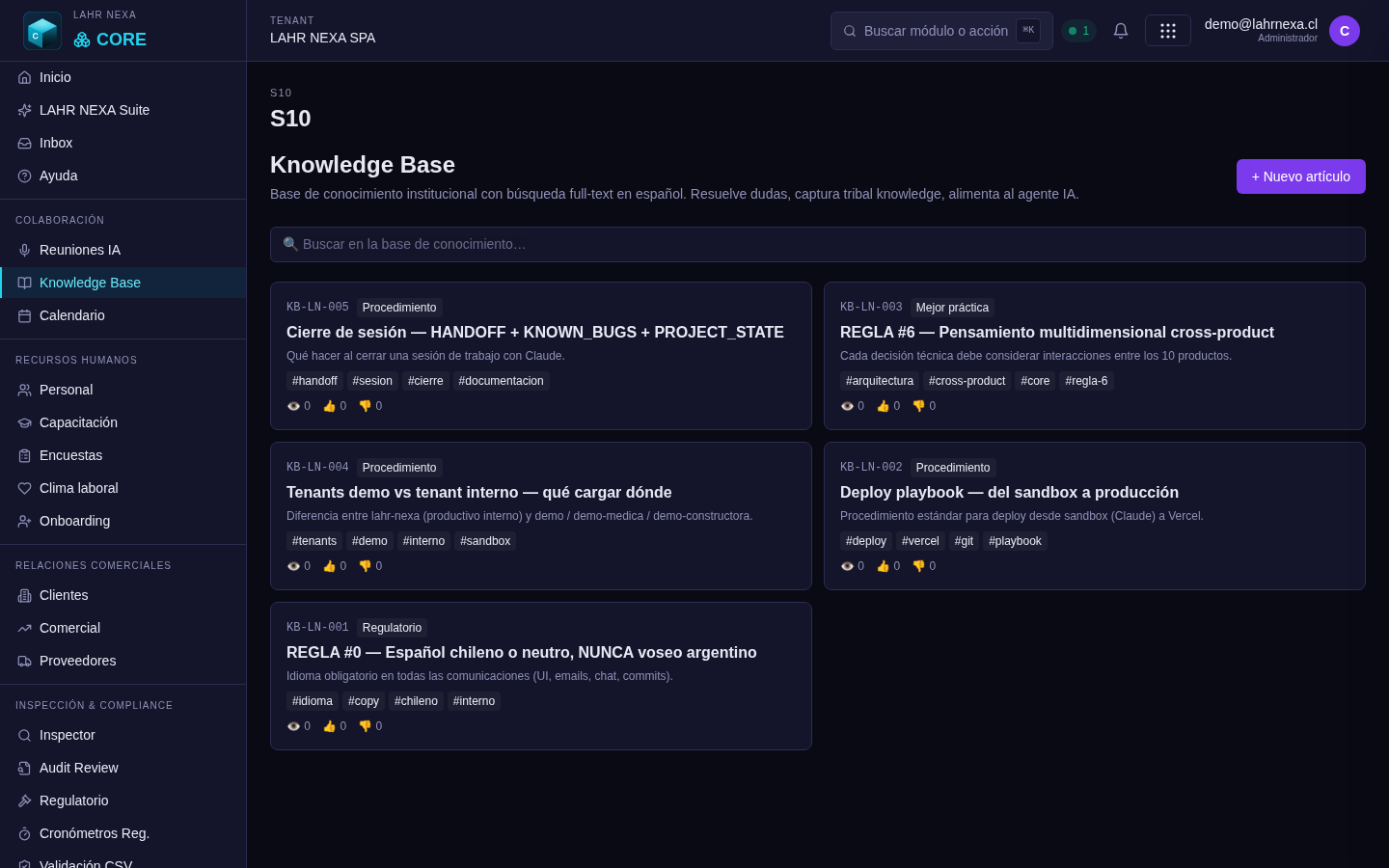Click the Clima laboral heart icon
This screenshot has height=868, width=1389.
coord(24,488)
